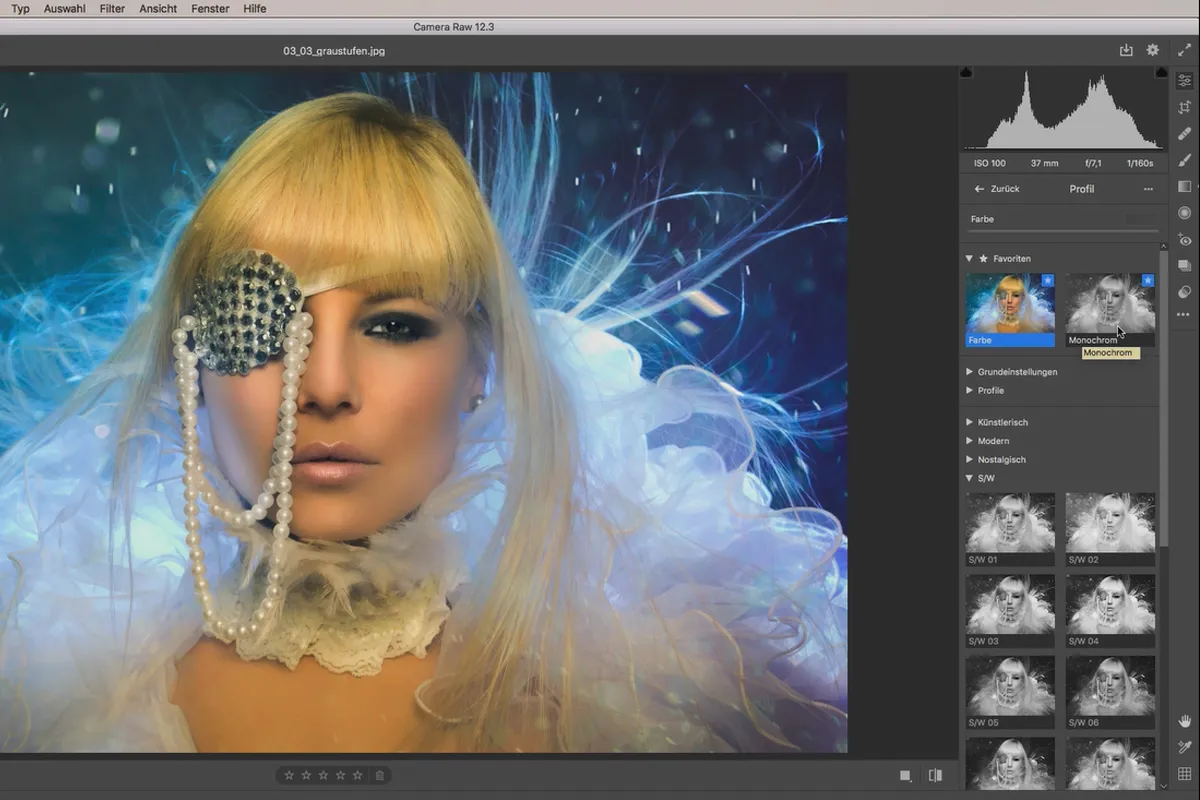The image size is (1200, 800).
Task: Open the Presets overlapping circles icon
Action: pos(1185,292)
